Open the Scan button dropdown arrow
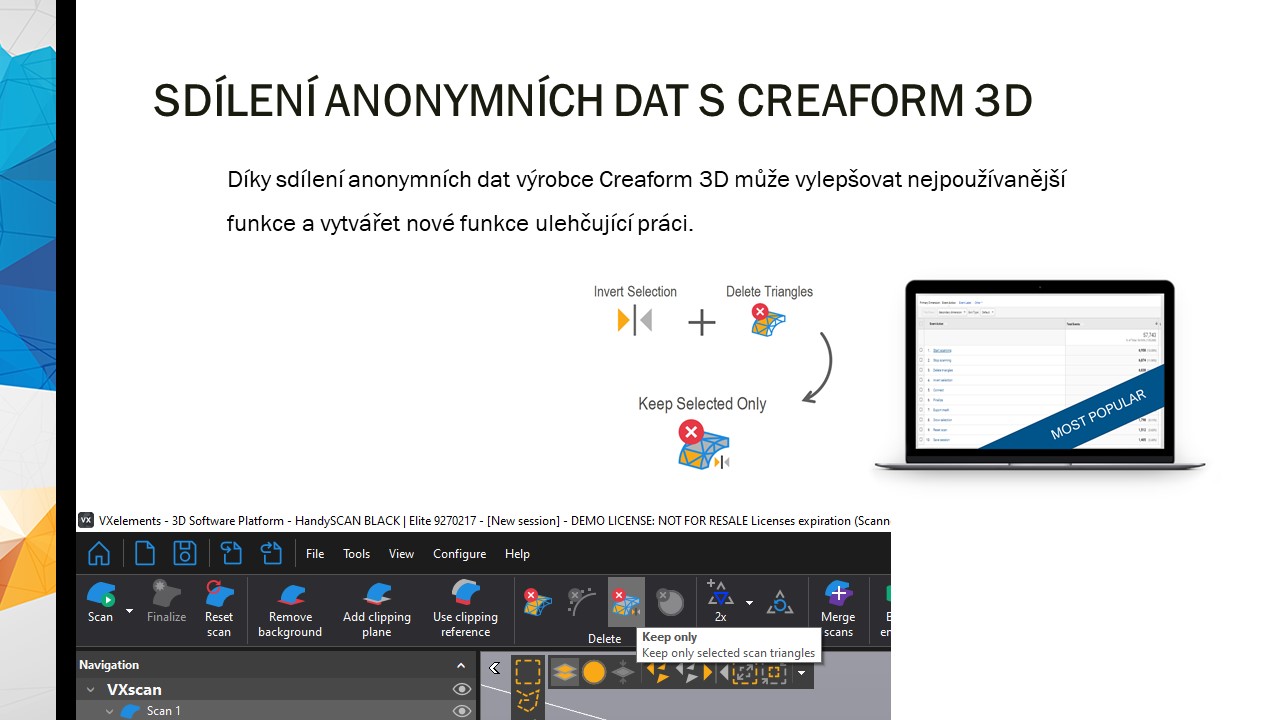This screenshot has height=720, width=1280. pos(129,610)
